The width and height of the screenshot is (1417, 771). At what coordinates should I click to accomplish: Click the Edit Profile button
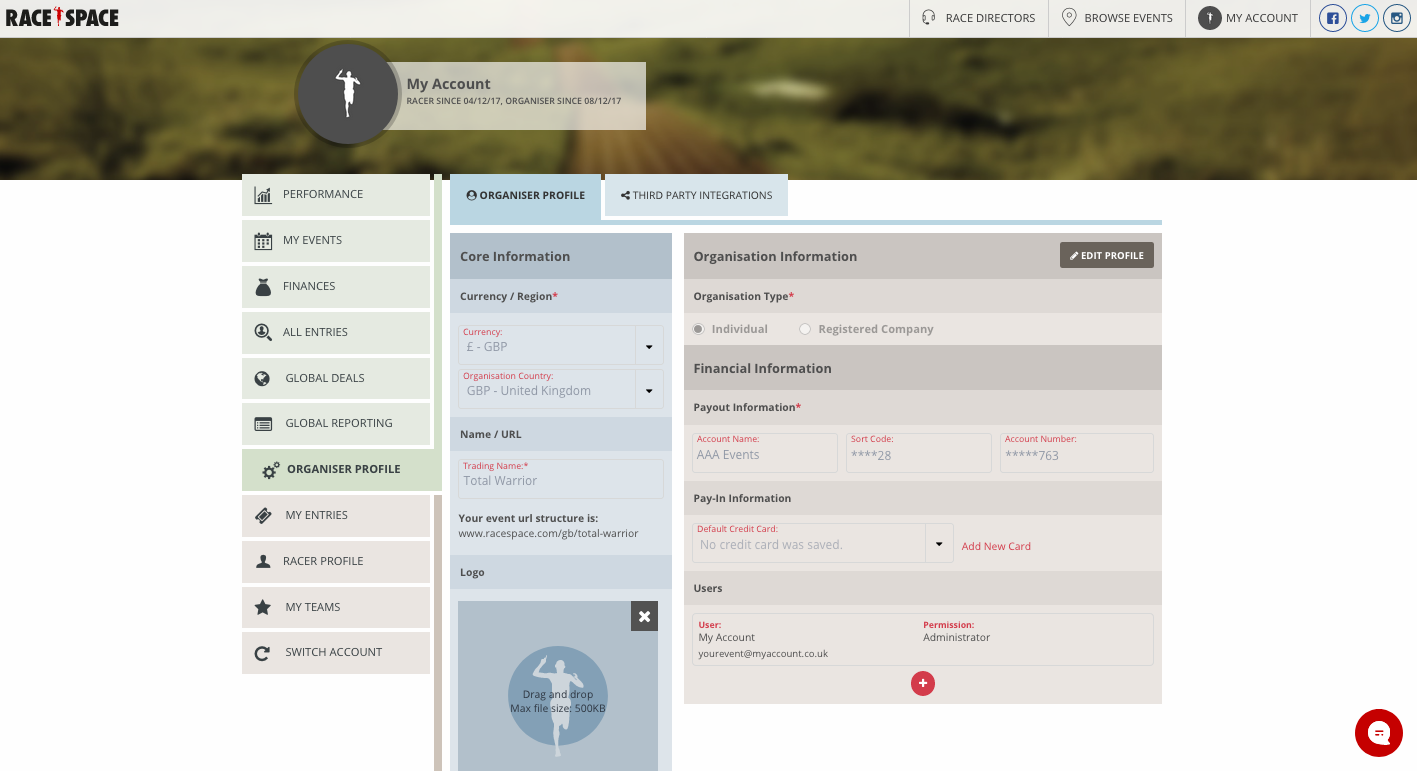click(x=1106, y=256)
